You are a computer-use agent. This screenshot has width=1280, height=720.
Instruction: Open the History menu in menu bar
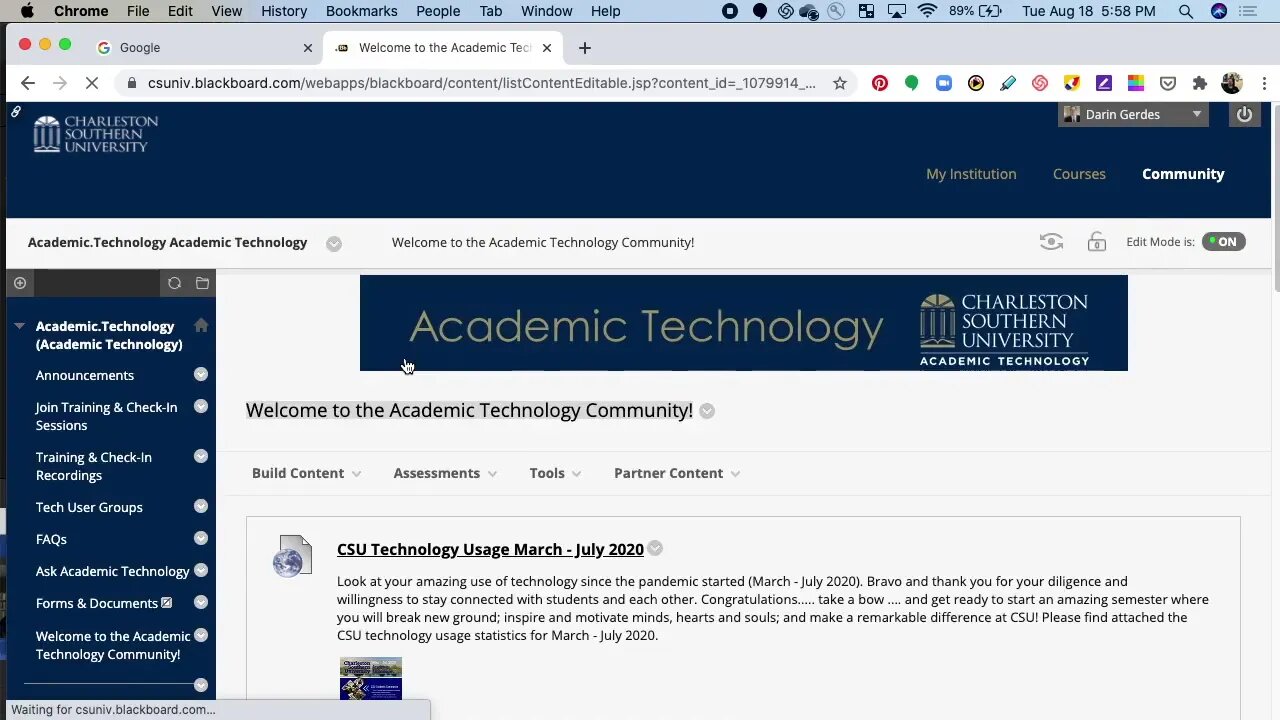pos(284,11)
